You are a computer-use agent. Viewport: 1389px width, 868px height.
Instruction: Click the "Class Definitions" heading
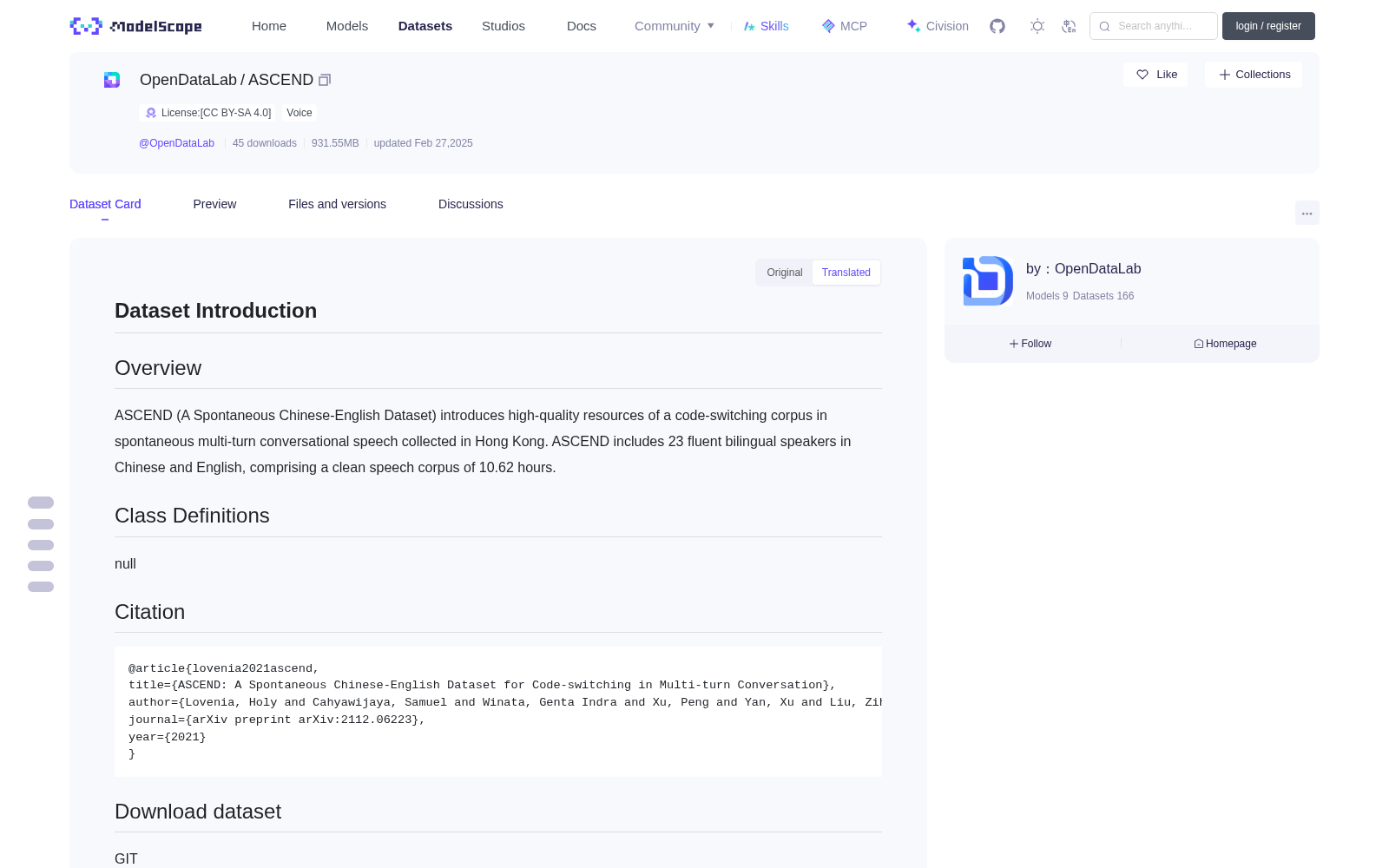(x=192, y=516)
